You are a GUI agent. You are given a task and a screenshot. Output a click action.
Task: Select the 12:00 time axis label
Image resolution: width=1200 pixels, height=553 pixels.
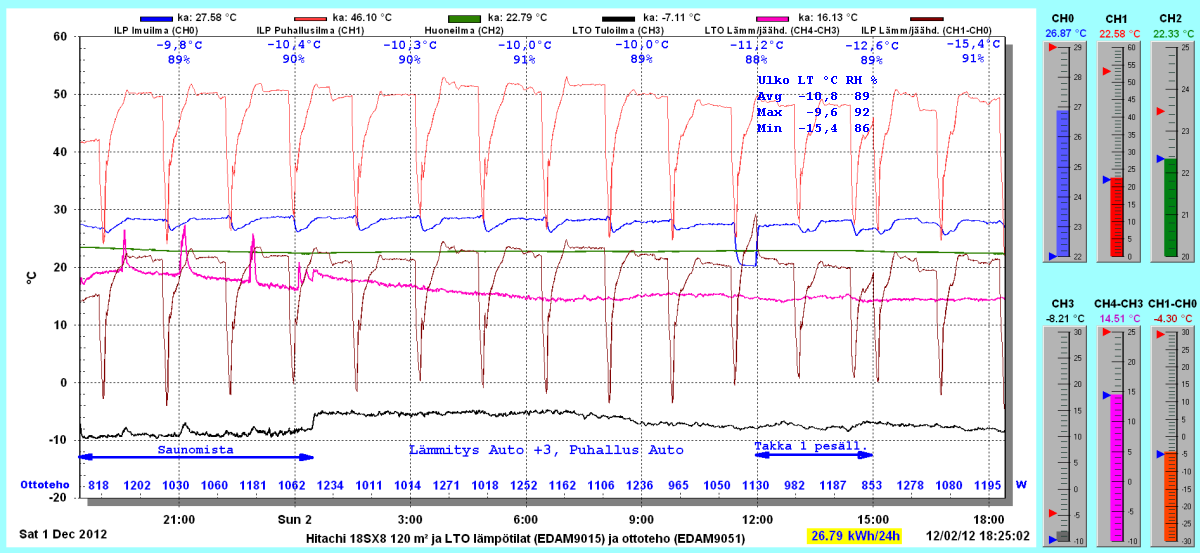coord(757,519)
